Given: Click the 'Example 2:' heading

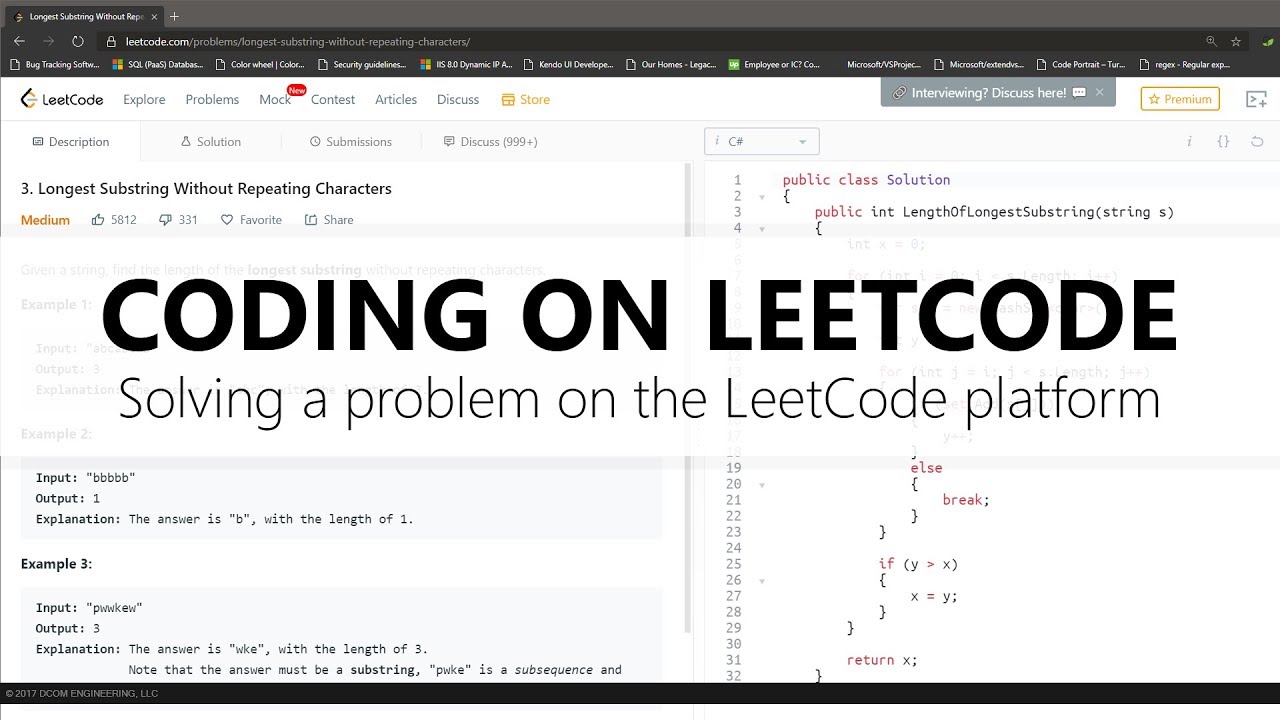Looking at the screenshot, I should pos(56,434).
